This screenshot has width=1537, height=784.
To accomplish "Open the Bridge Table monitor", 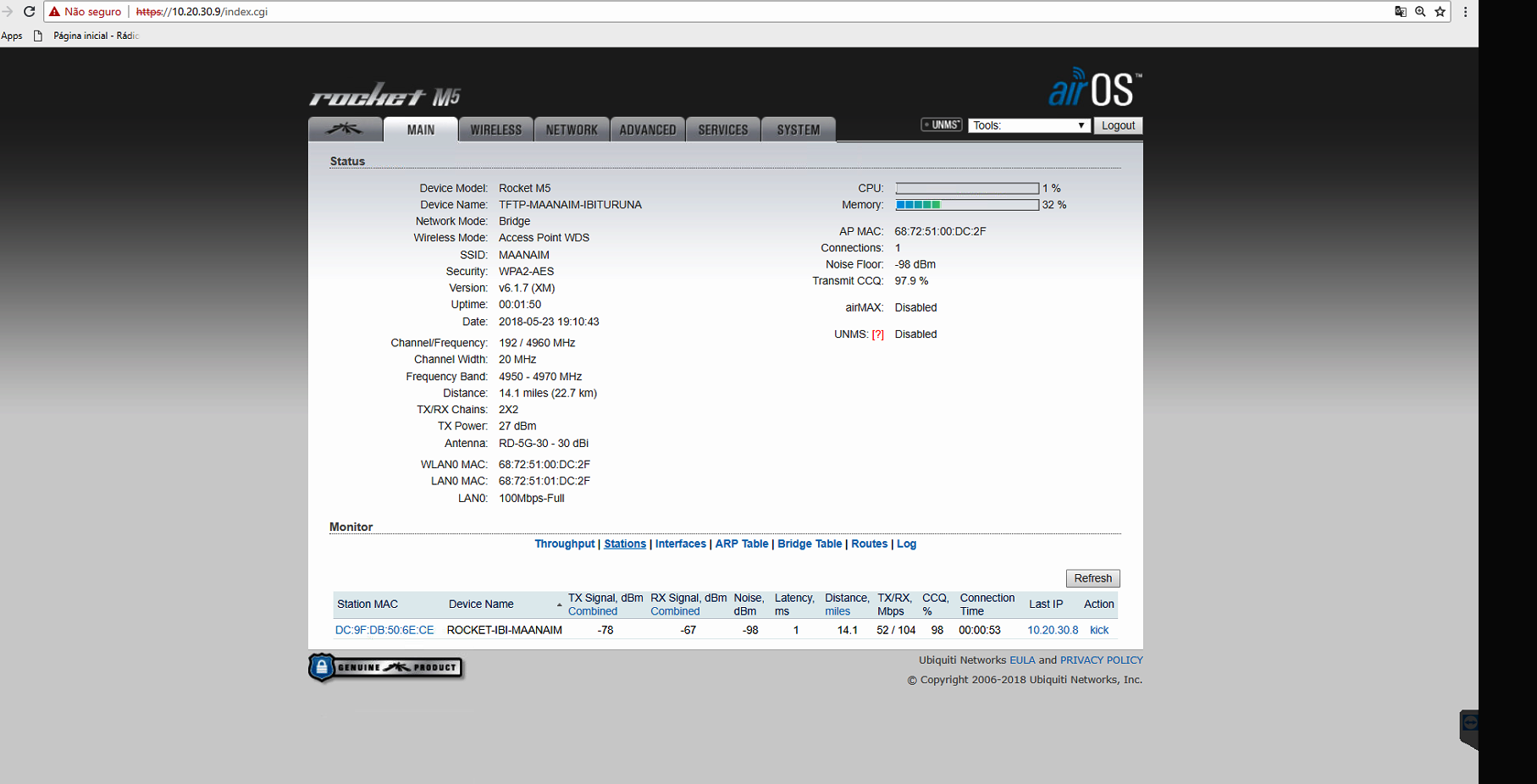I will point(810,544).
